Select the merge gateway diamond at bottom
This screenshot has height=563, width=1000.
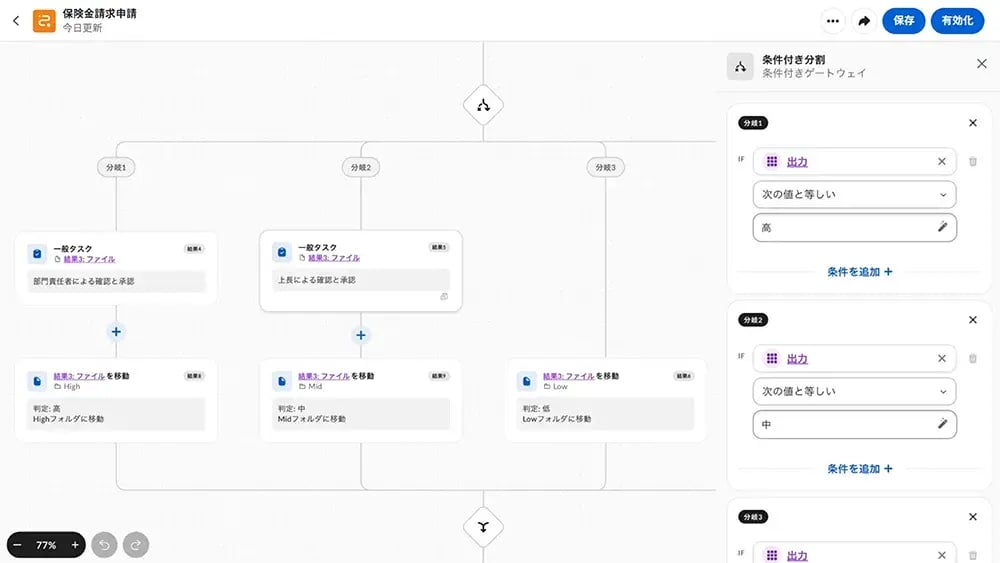pyautogui.click(x=483, y=527)
